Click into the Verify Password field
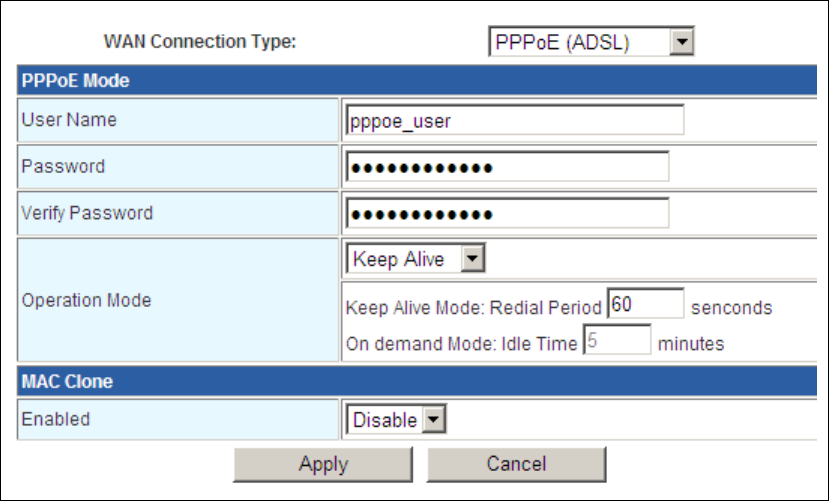This screenshot has width=829, height=501. coord(507,214)
